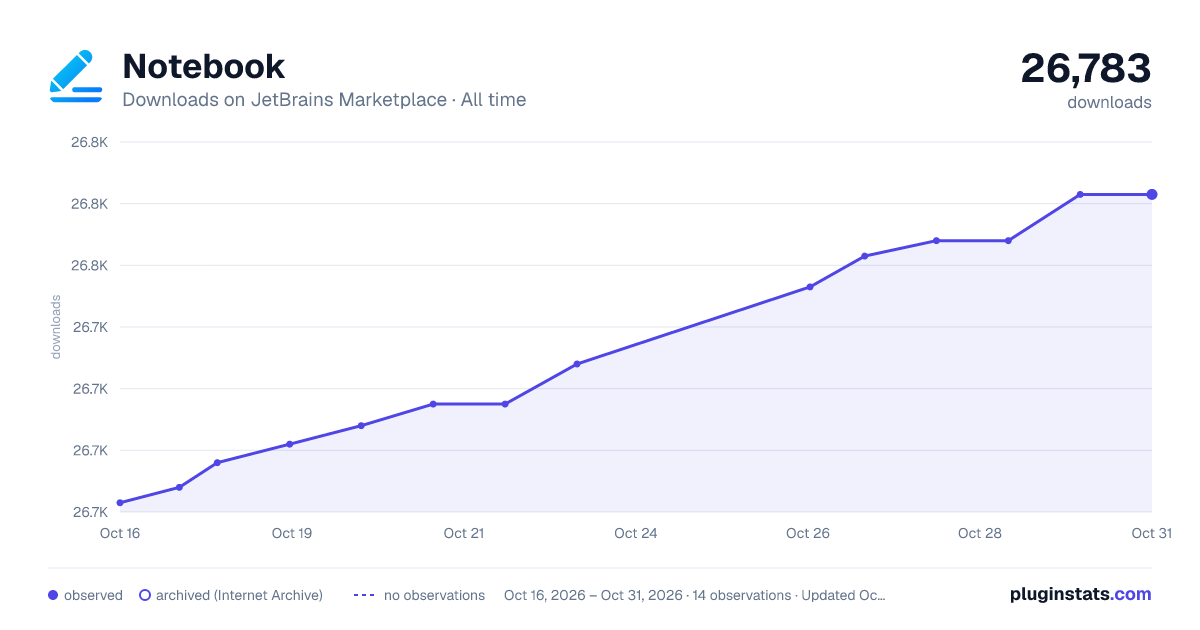Screen dimensions: 1200x630
Task: Click the Oct 19 axis label
Action: (292, 533)
